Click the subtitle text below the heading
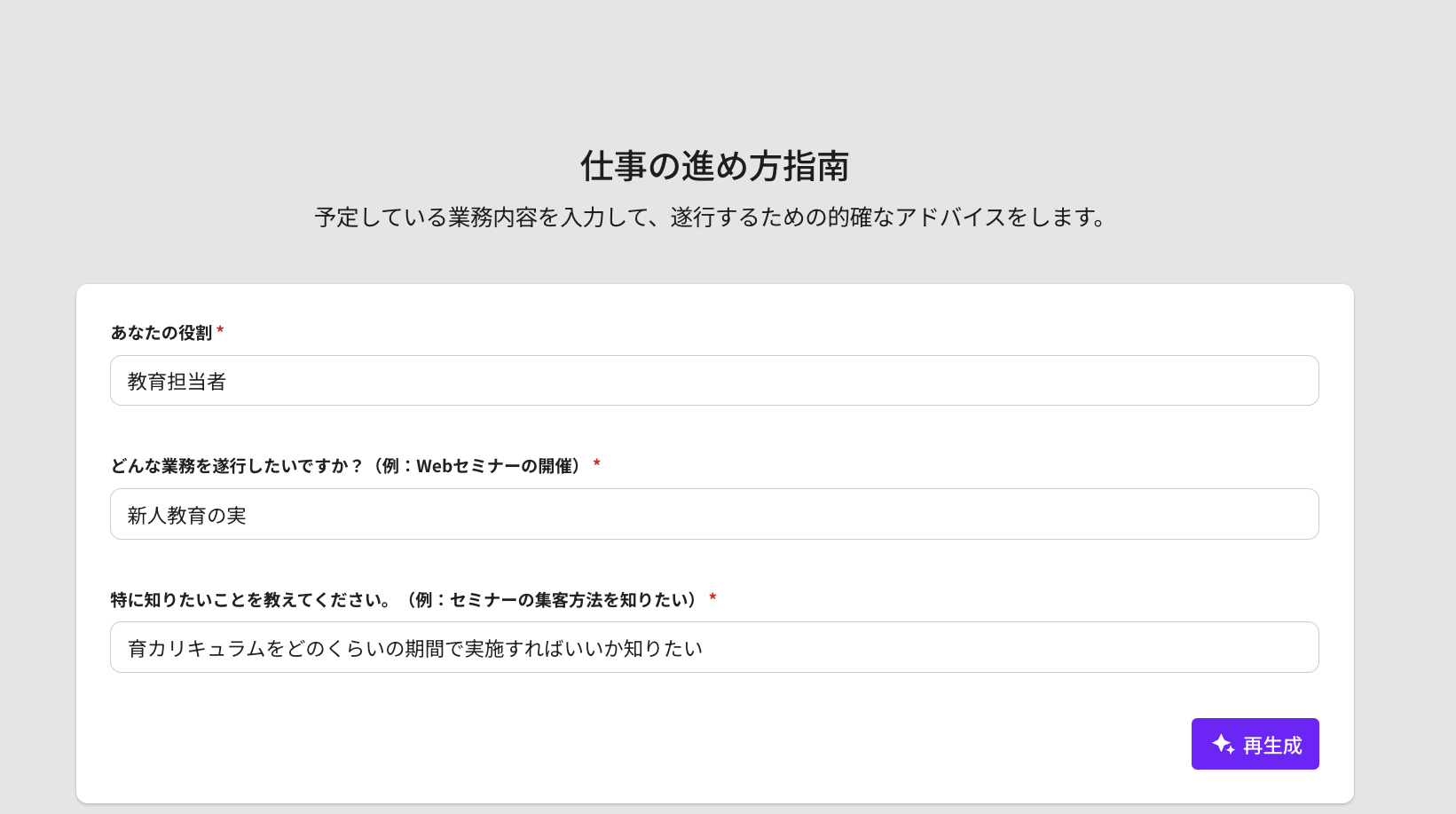Screen dimensions: 1456x814 [x=711, y=217]
